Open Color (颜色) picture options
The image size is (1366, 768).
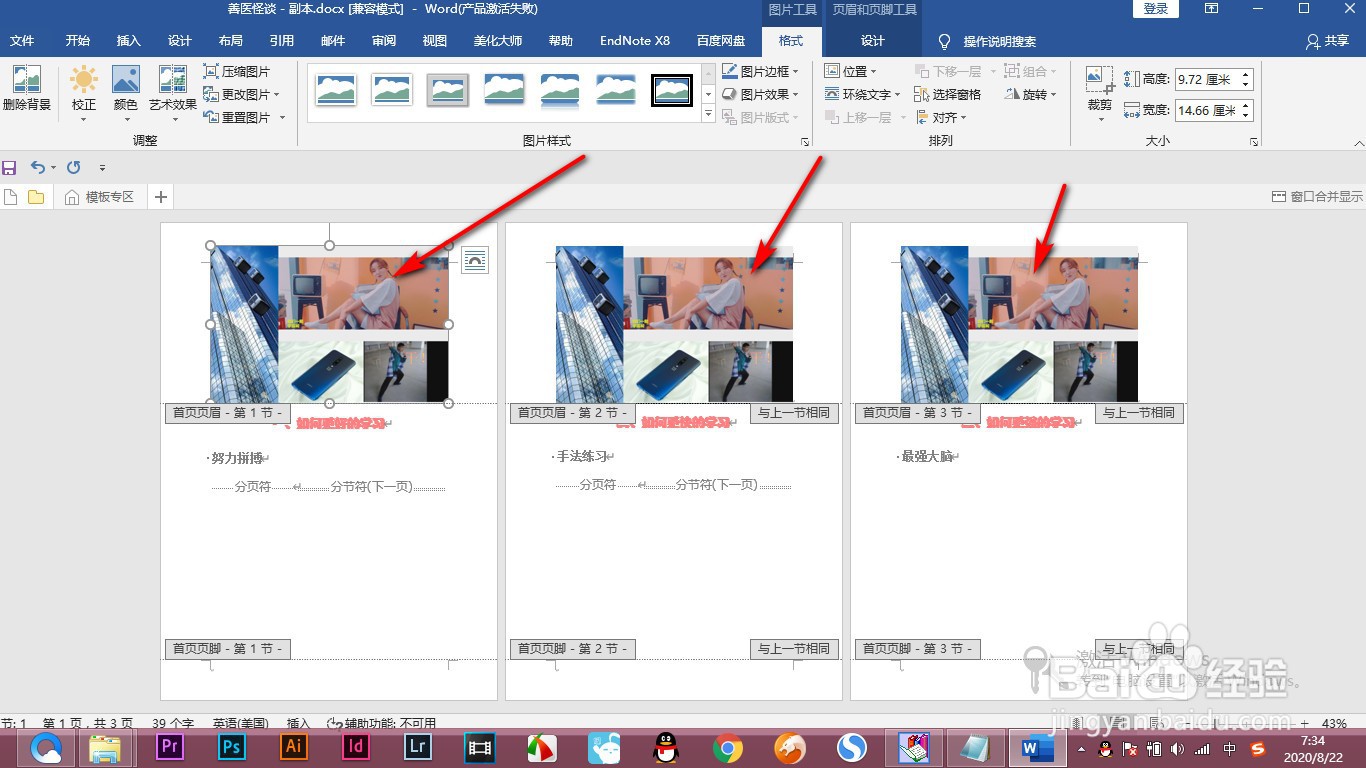[126, 94]
